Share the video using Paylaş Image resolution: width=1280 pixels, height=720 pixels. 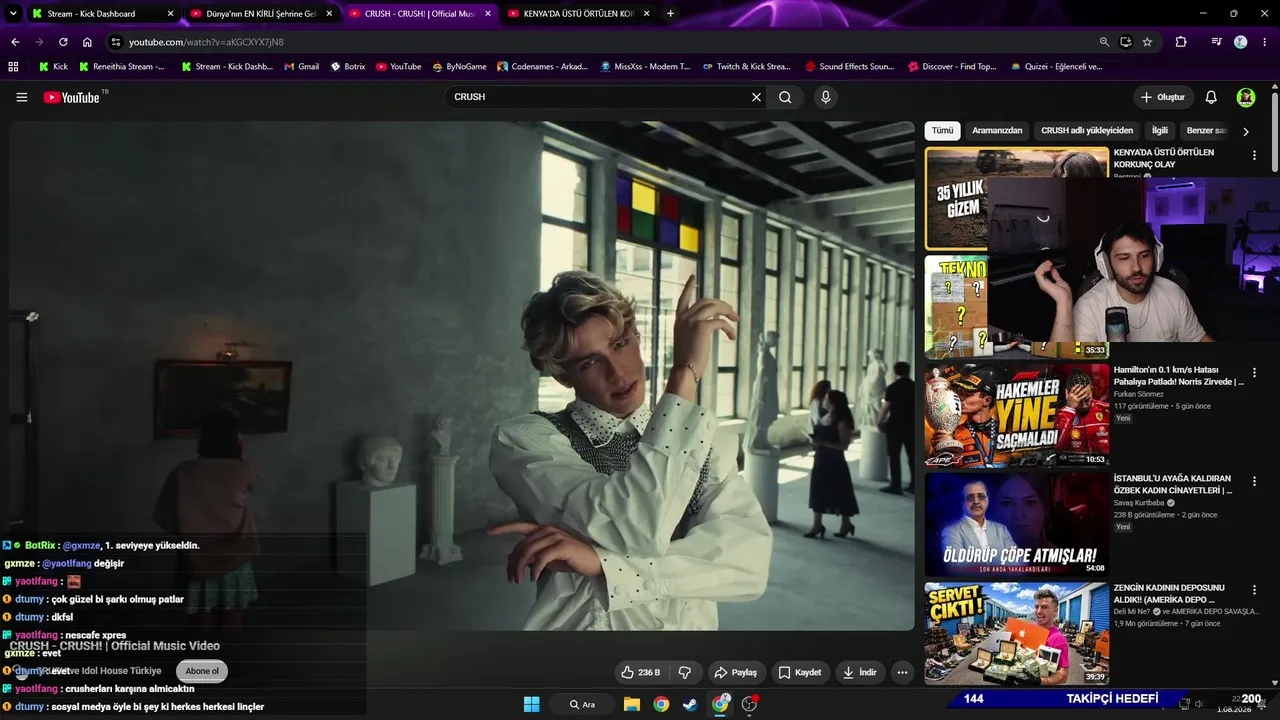(x=735, y=672)
